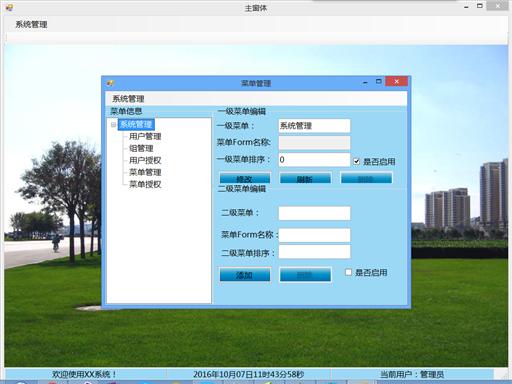Collapse the 系统管理 tree node
Screen dimensions: 512x384
[x=113, y=125]
